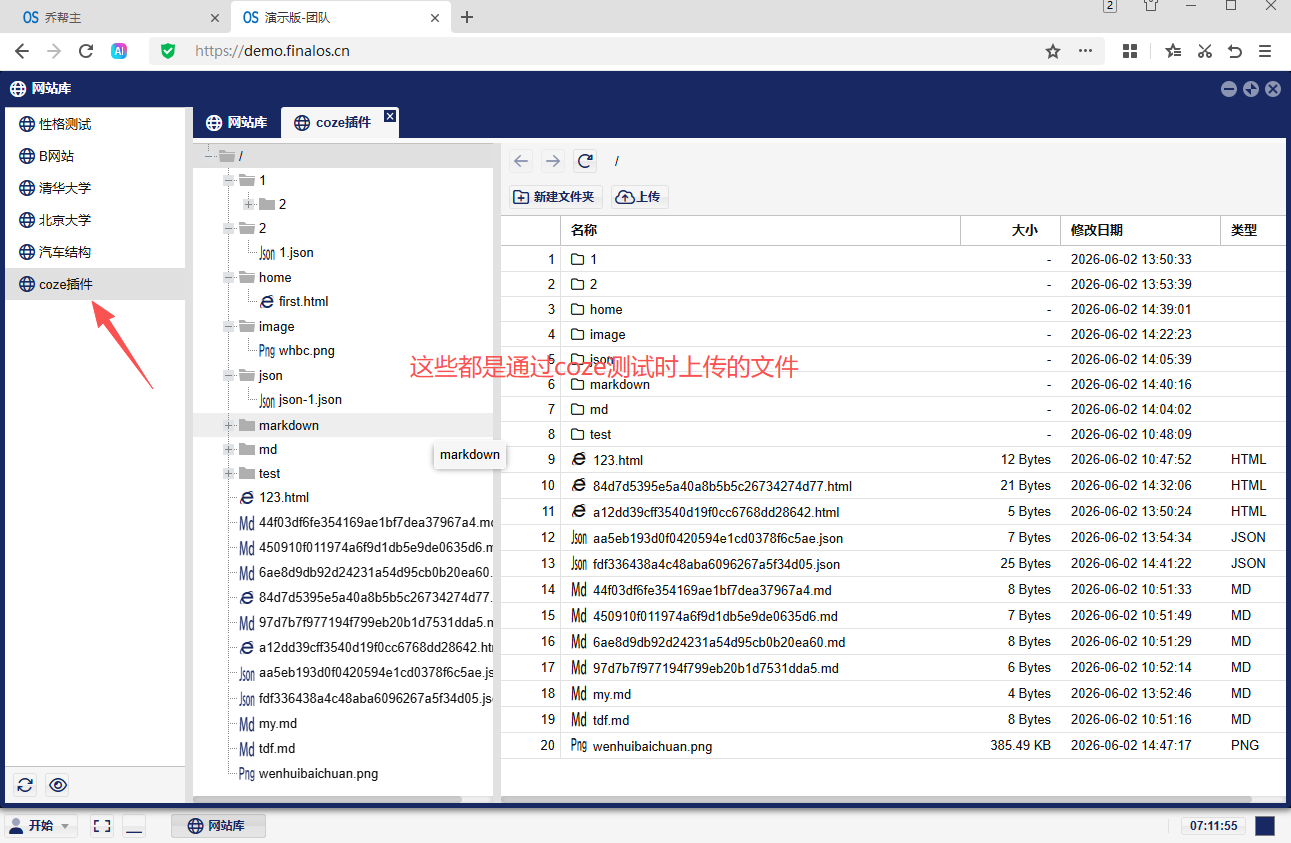Go back with the file browser left arrow
Image resolution: width=1291 pixels, height=843 pixels.
[x=521, y=161]
